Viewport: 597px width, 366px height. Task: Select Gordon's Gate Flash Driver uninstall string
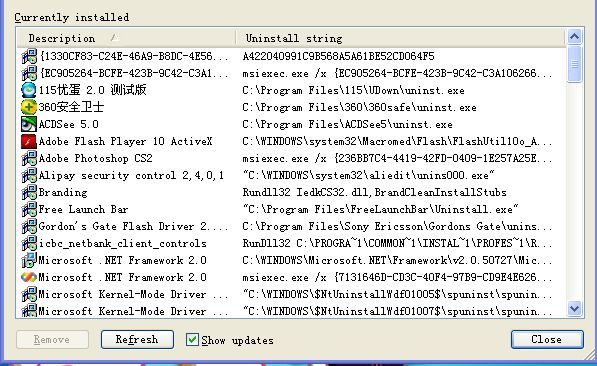click(x=397, y=226)
